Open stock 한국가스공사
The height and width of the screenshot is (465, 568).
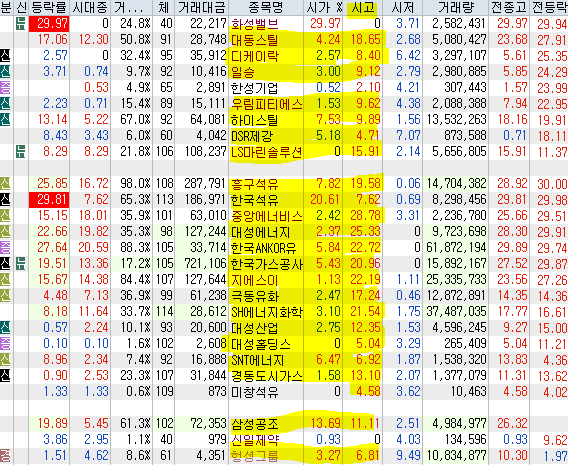(267, 263)
